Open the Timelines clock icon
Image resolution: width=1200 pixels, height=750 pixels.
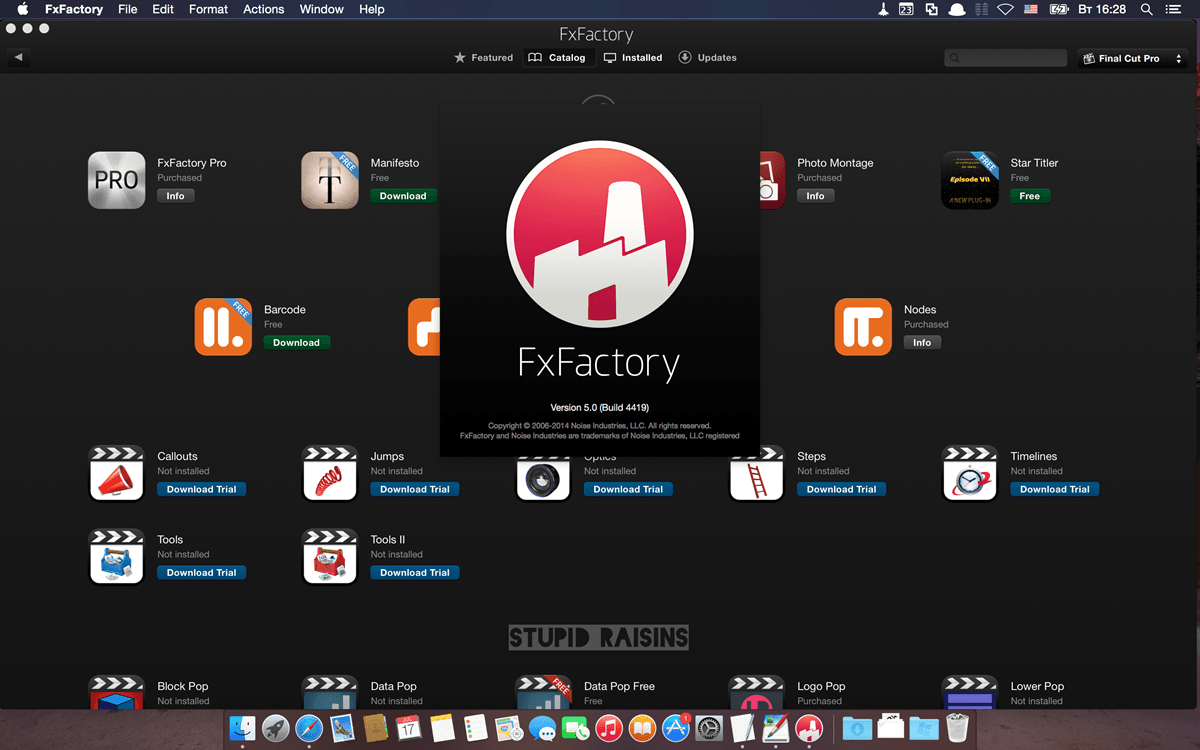click(970, 473)
